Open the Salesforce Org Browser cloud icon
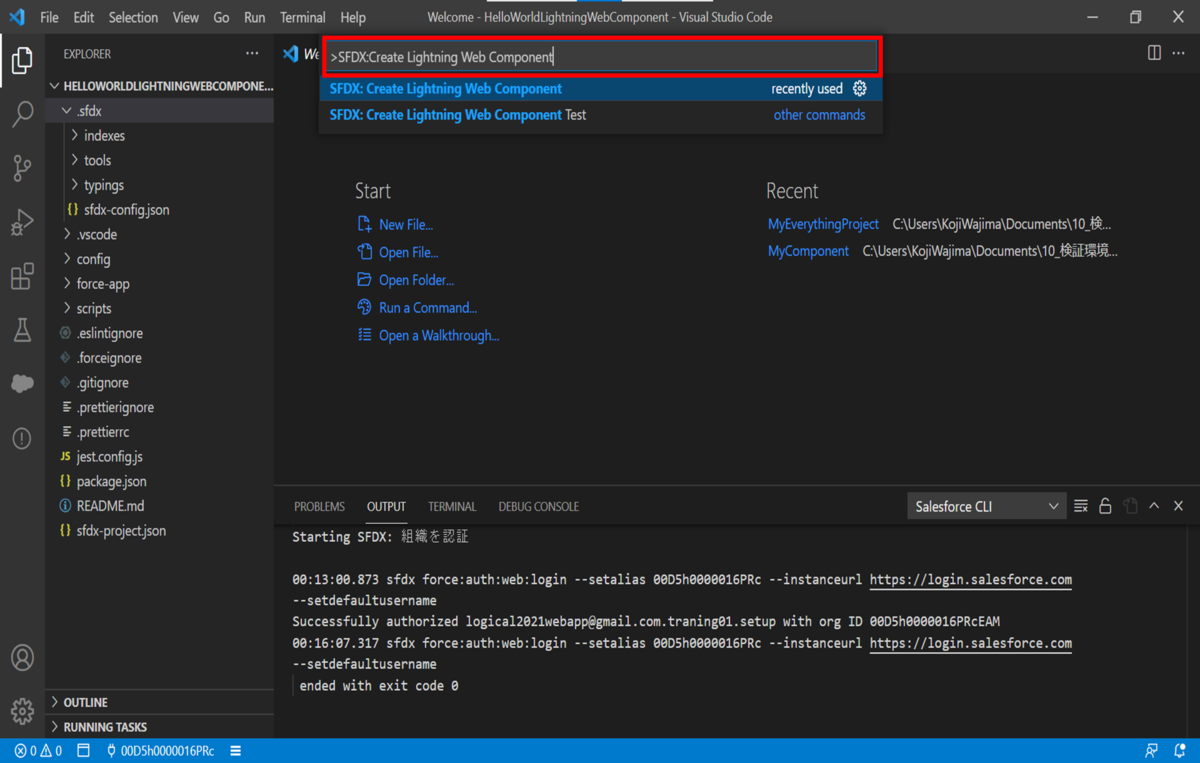Screen dimensions: 1200x763 click(x=22, y=384)
